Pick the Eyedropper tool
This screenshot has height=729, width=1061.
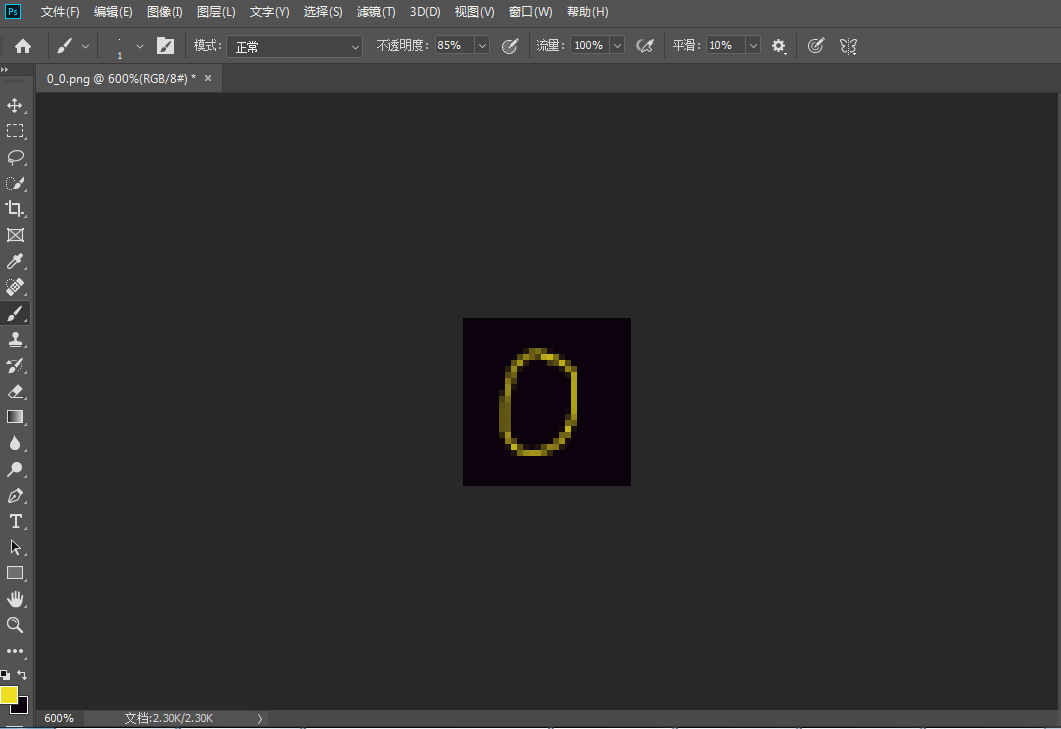tap(15, 262)
